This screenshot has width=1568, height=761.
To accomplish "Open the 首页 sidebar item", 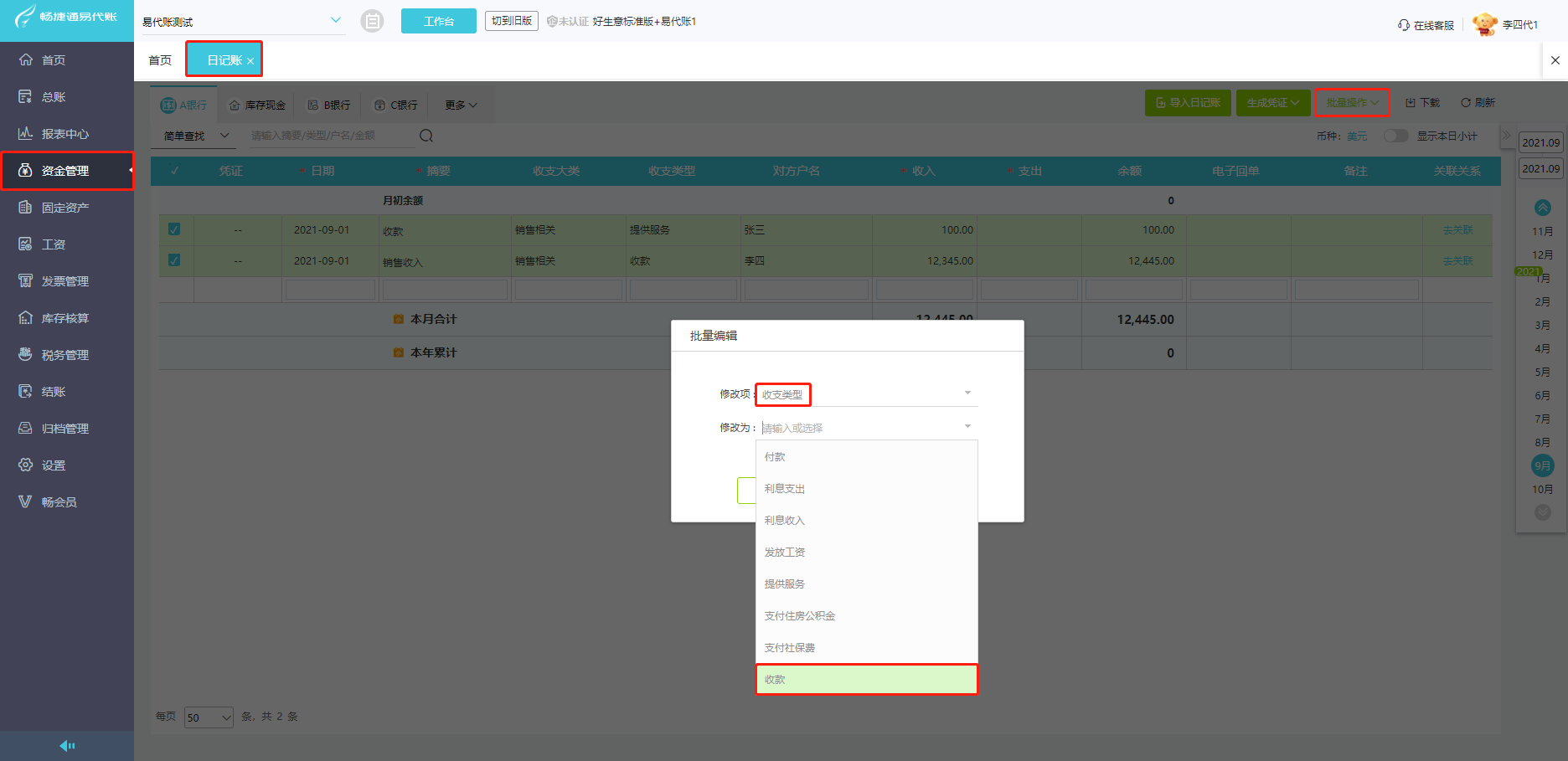I will pos(67,60).
